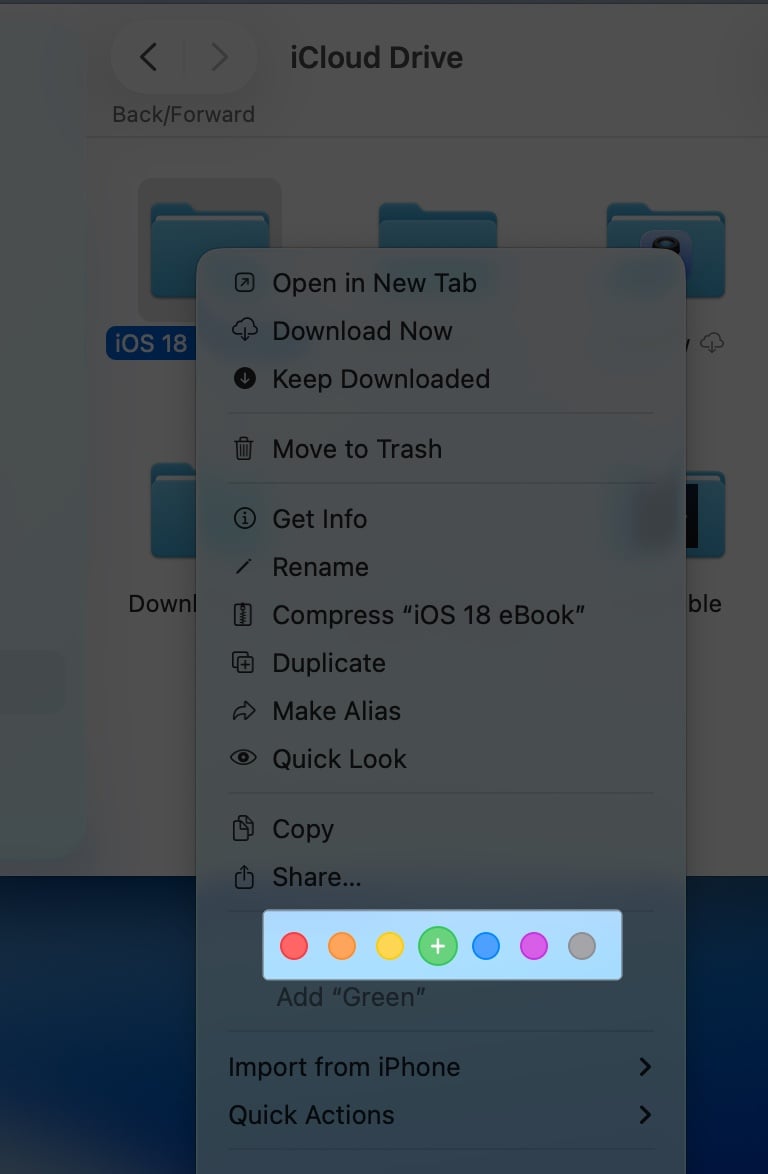Select Make Alias entry
This screenshot has height=1174, width=768.
[441, 711]
